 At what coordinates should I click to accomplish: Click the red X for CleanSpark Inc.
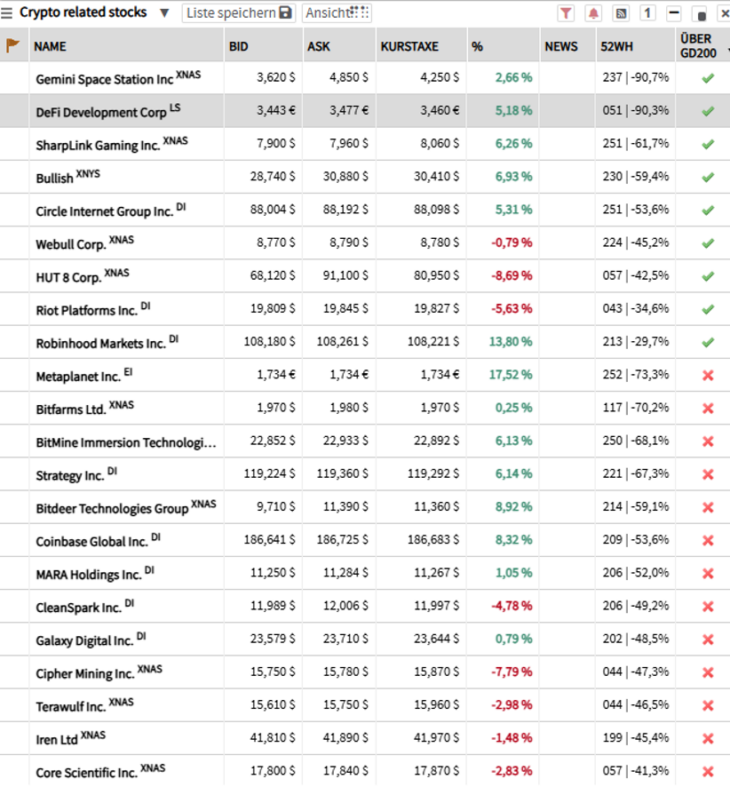pyautogui.click(x=708, y=607)
